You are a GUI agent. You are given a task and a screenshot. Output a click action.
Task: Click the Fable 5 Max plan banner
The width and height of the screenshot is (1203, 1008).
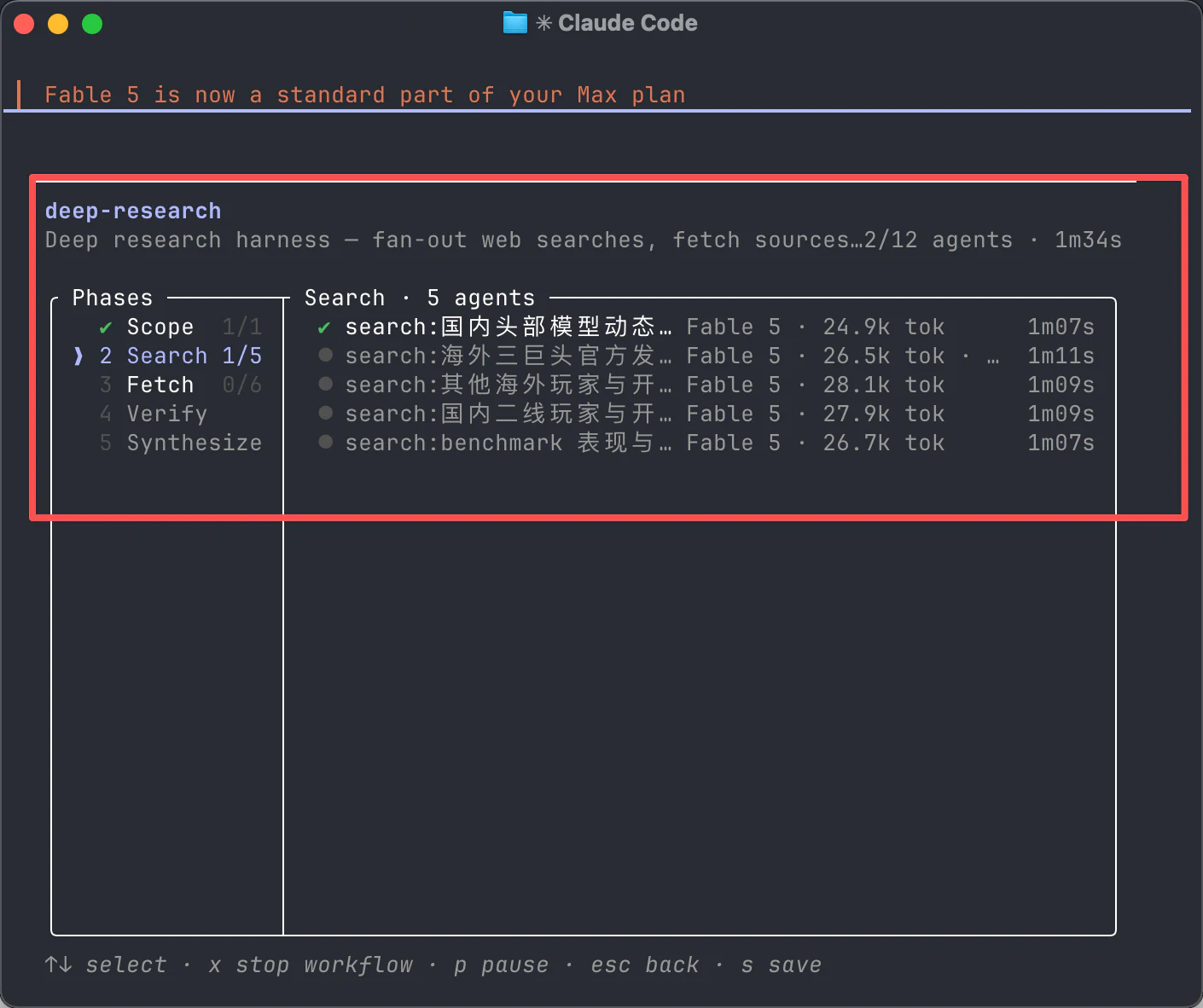(x=365, y=95)
